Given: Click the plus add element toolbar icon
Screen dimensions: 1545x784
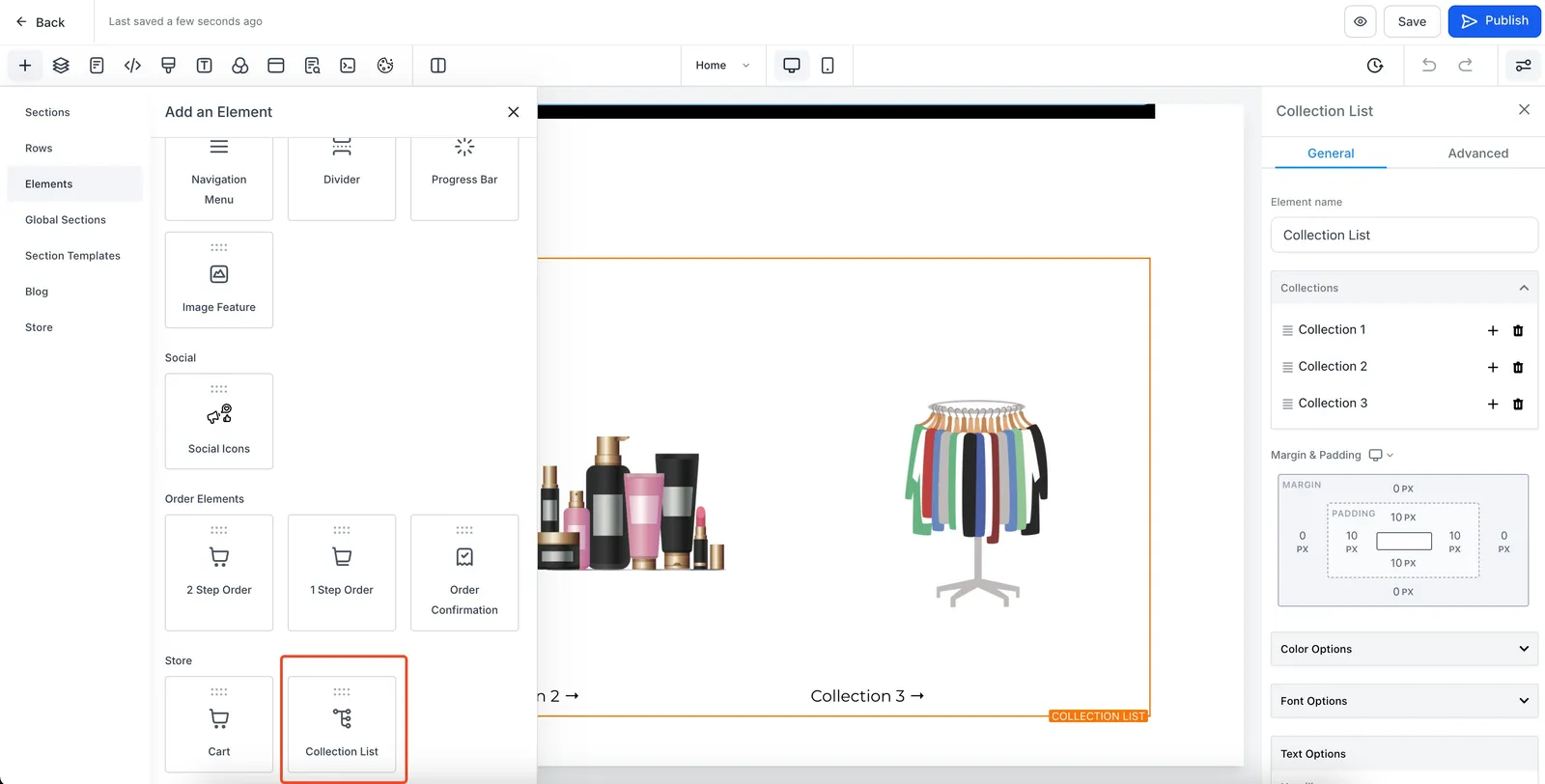Looking at the screenshot, I should click(x=25, y=66).
